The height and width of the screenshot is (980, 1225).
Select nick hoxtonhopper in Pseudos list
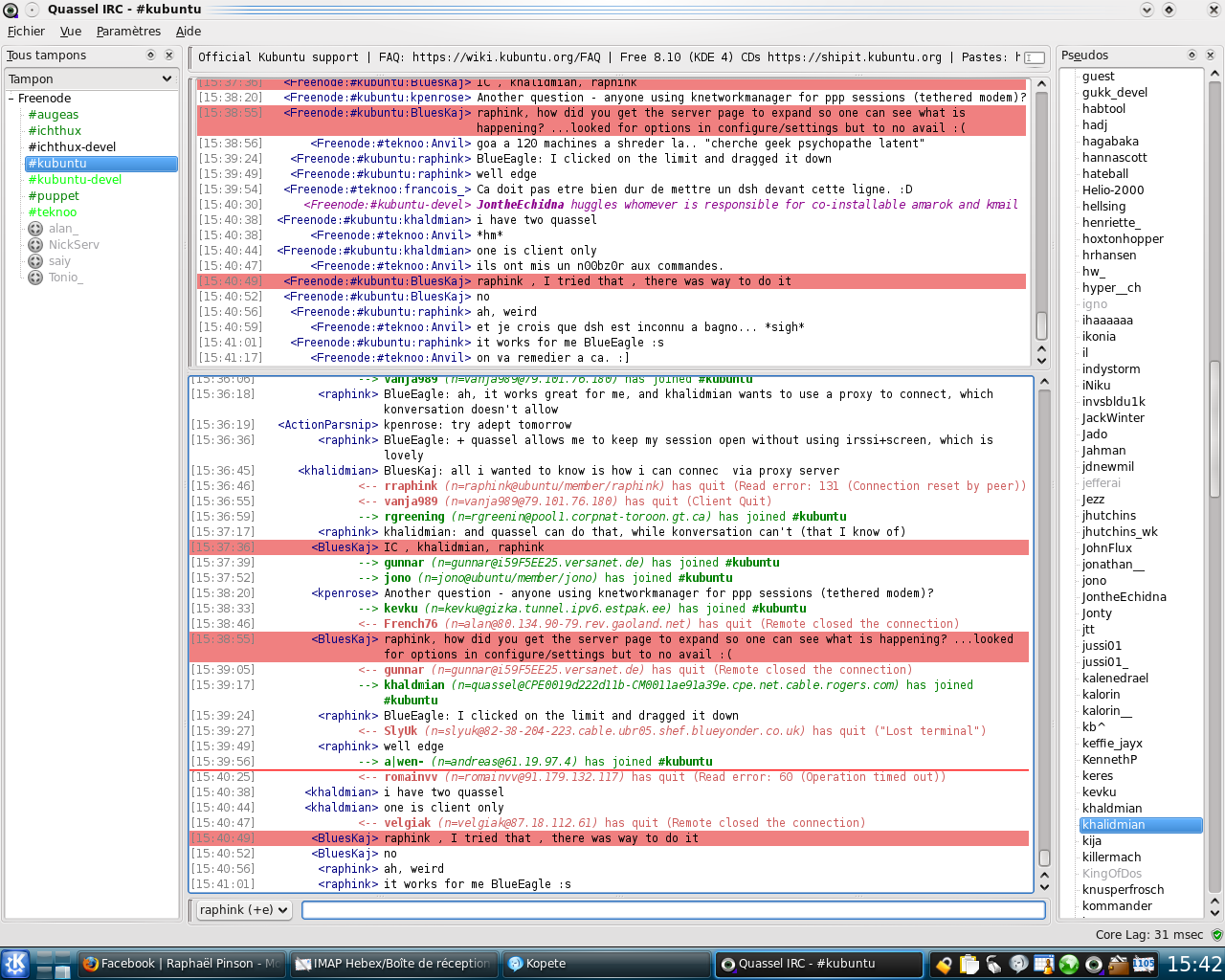tap(1124, 239)
